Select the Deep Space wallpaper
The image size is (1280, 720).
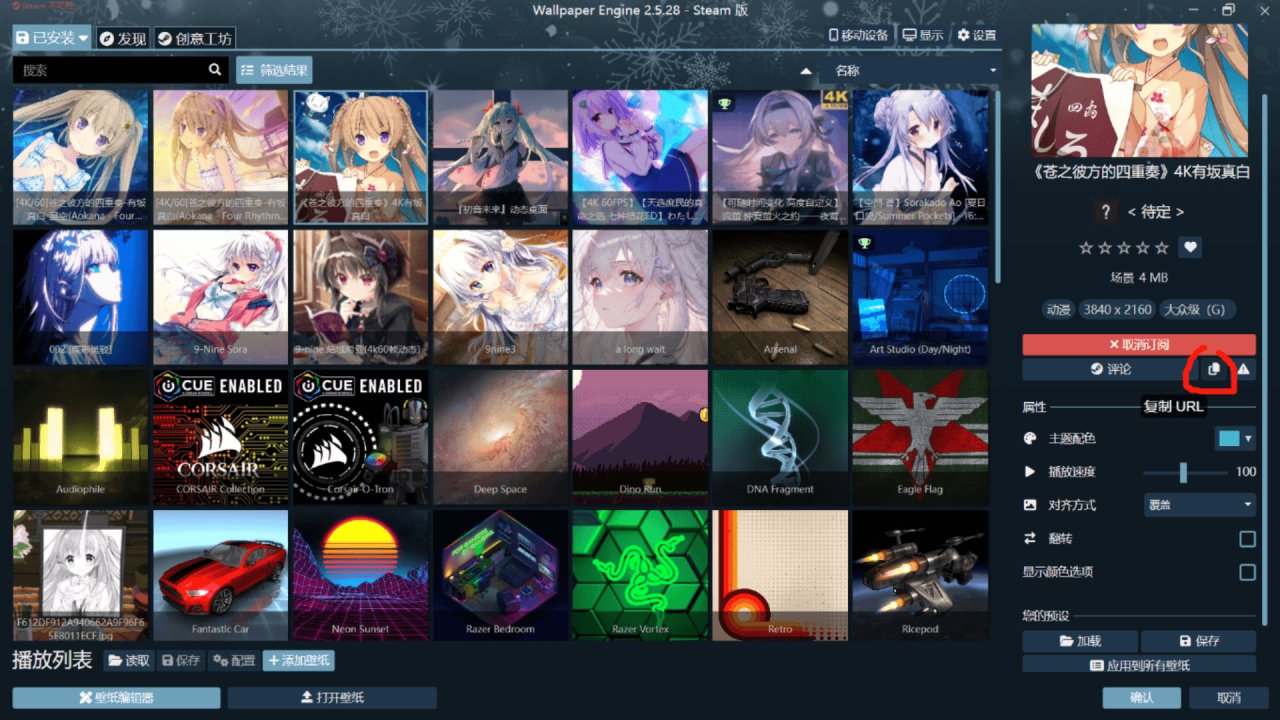coord(500,435)
